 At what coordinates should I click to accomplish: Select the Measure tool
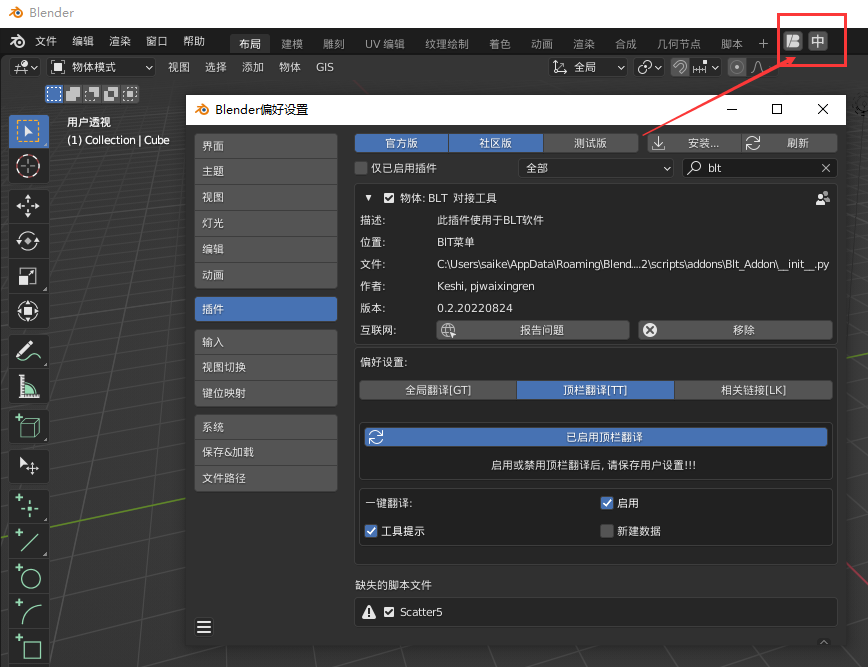(x=28, y=386)
